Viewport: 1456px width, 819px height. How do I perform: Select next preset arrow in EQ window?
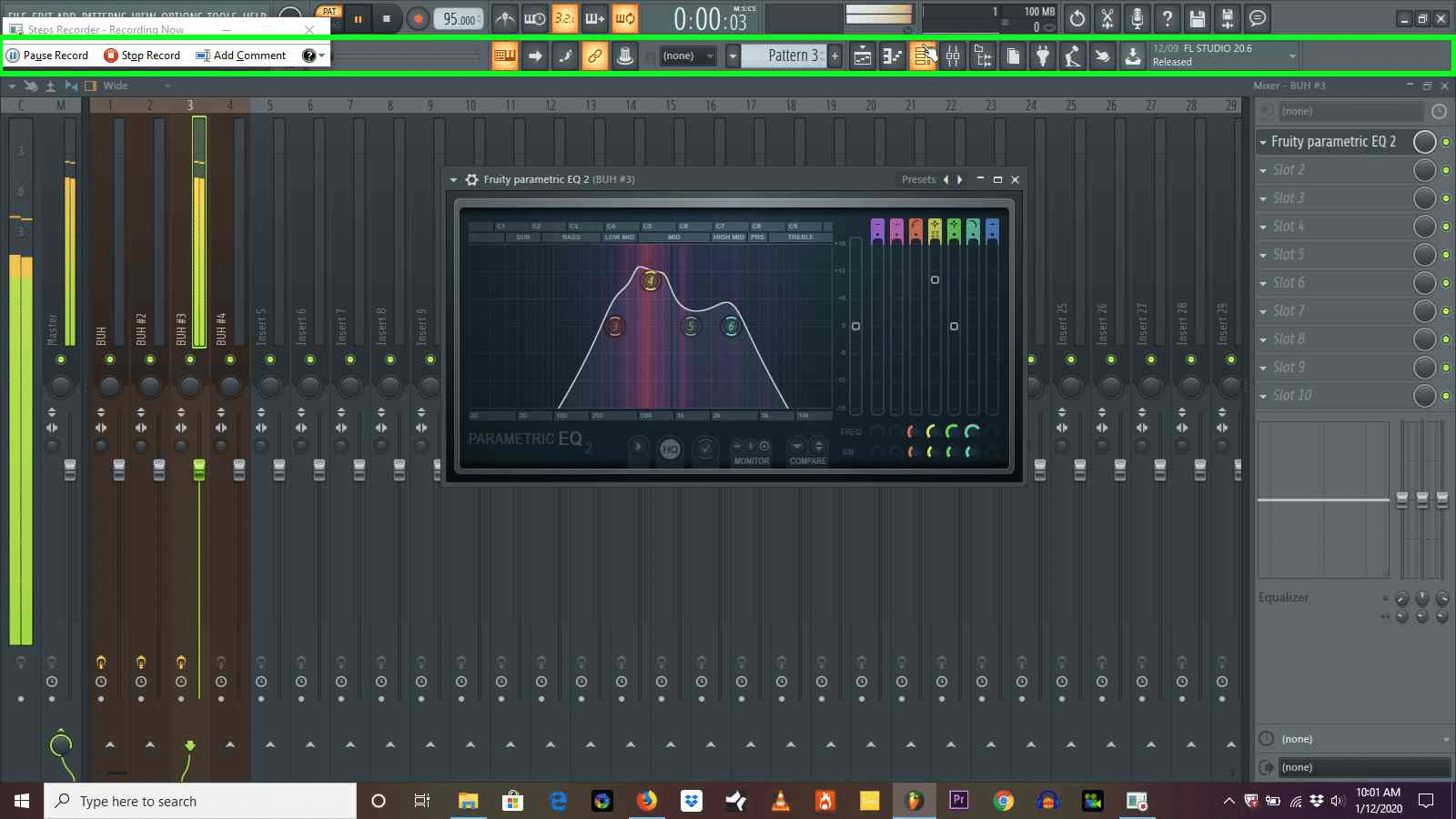pyautogui.click(x=960, y=179)
